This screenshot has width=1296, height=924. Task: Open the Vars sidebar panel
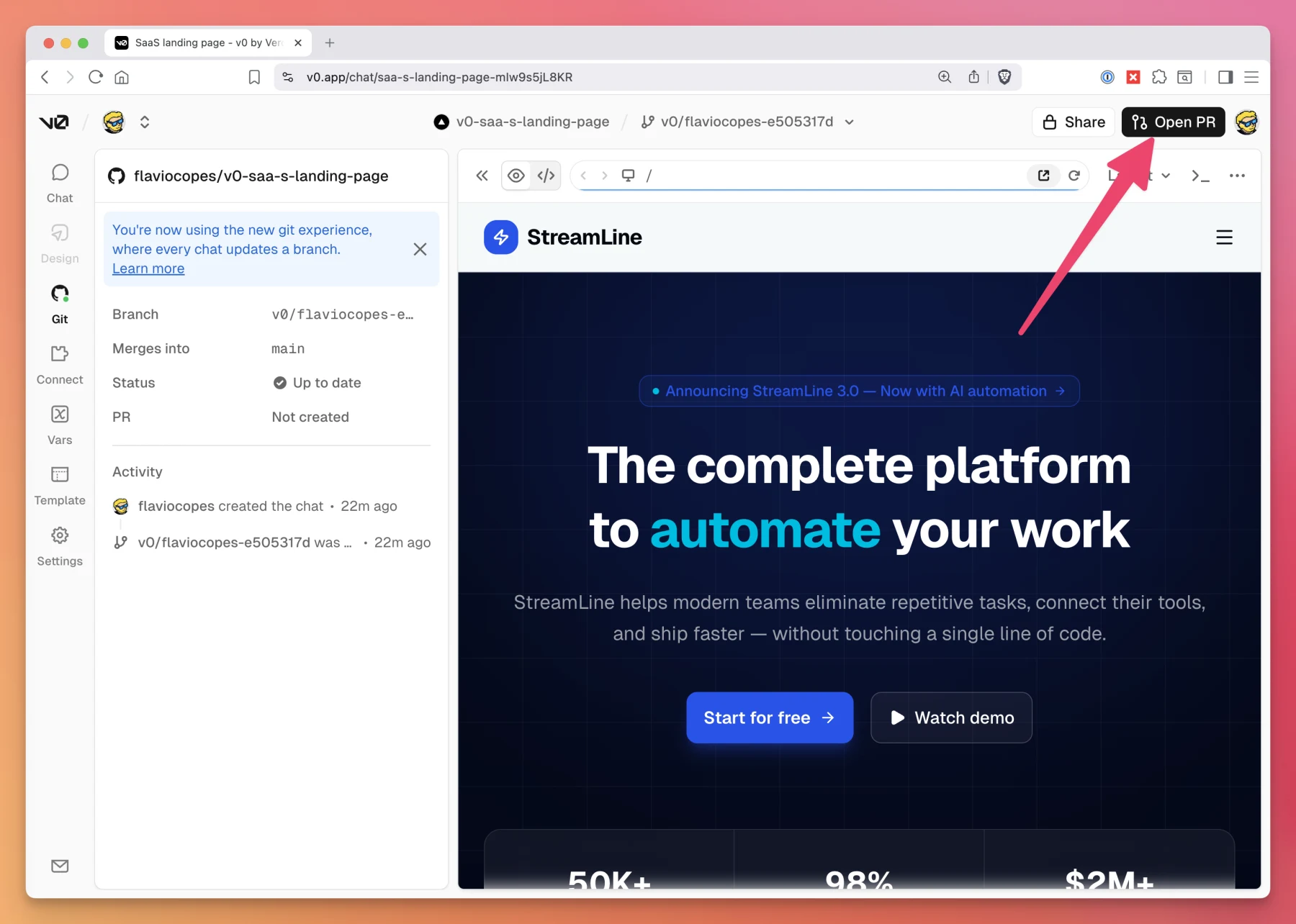click(x=60, y=425)
